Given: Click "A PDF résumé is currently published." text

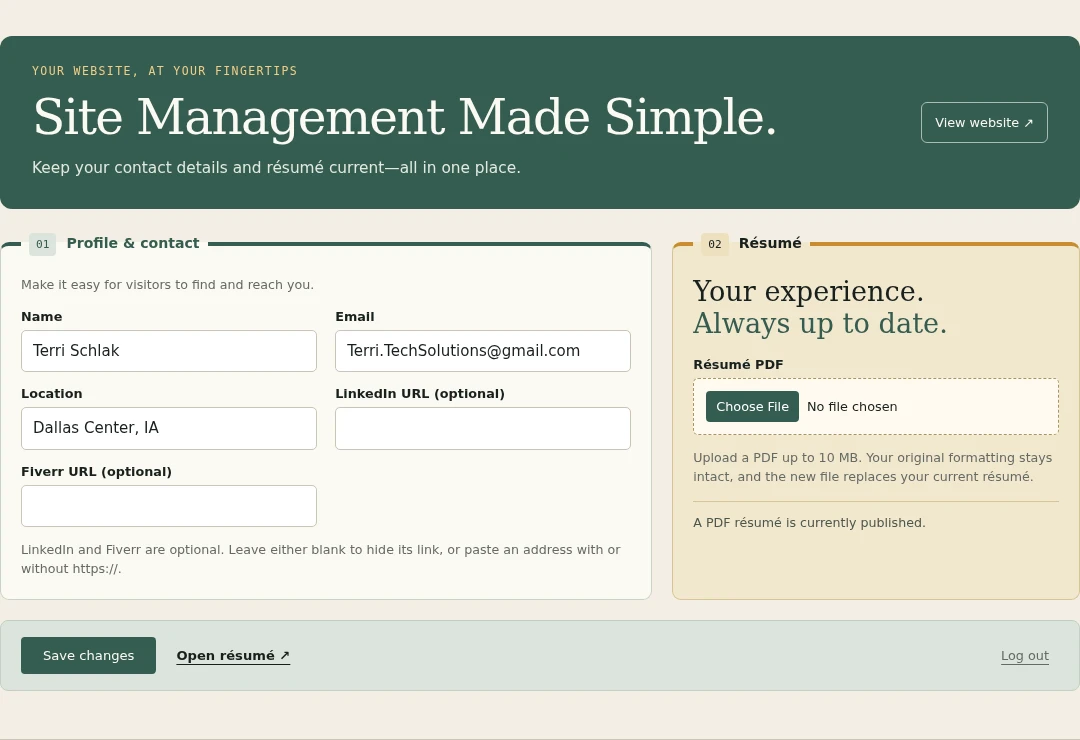Looking at the screenshot, I should tap(809, 522).
